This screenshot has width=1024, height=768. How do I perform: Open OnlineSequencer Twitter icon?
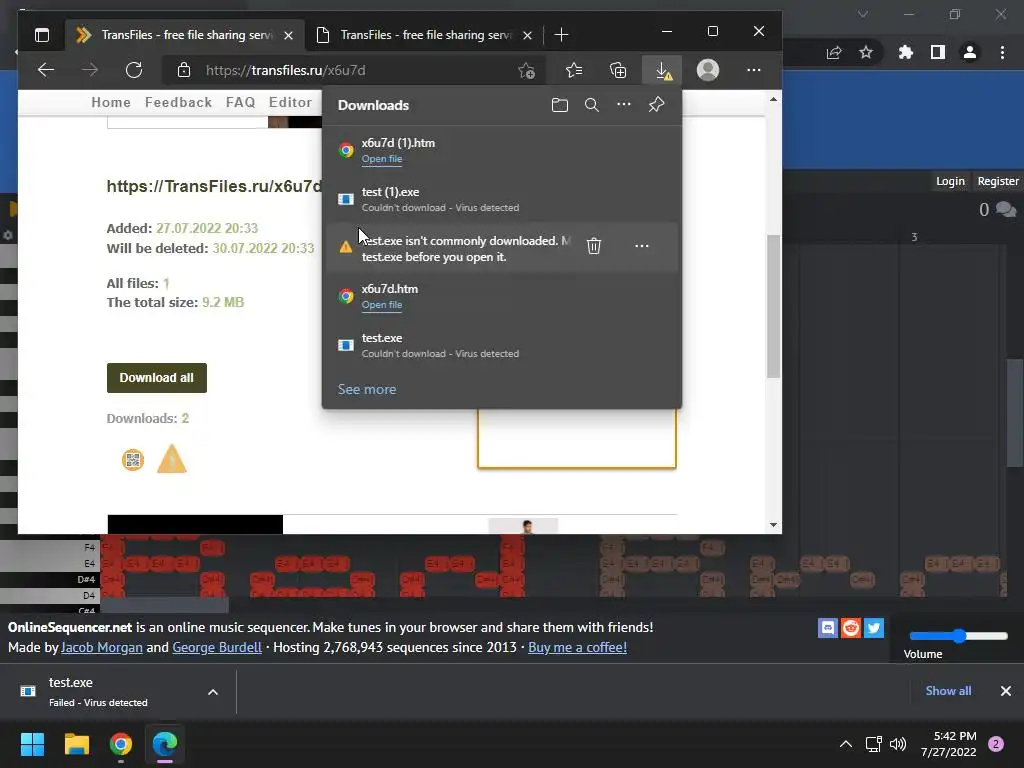874,628
